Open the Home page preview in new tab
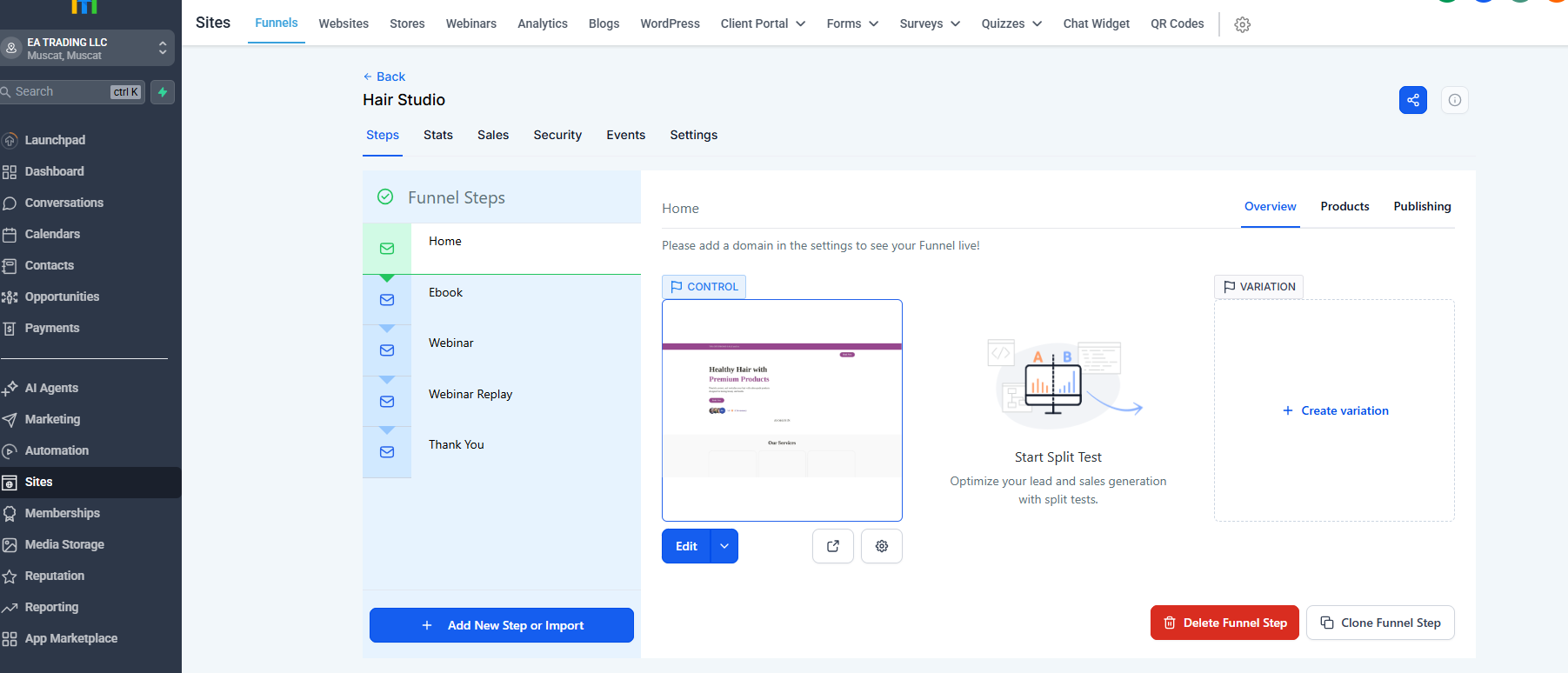Screen dimensions: 1568x673 tap(833, 546)
